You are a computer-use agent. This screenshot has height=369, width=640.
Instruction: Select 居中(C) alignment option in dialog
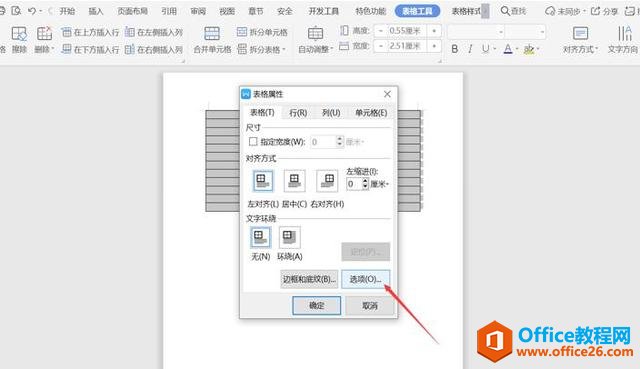tap(294, 181)
